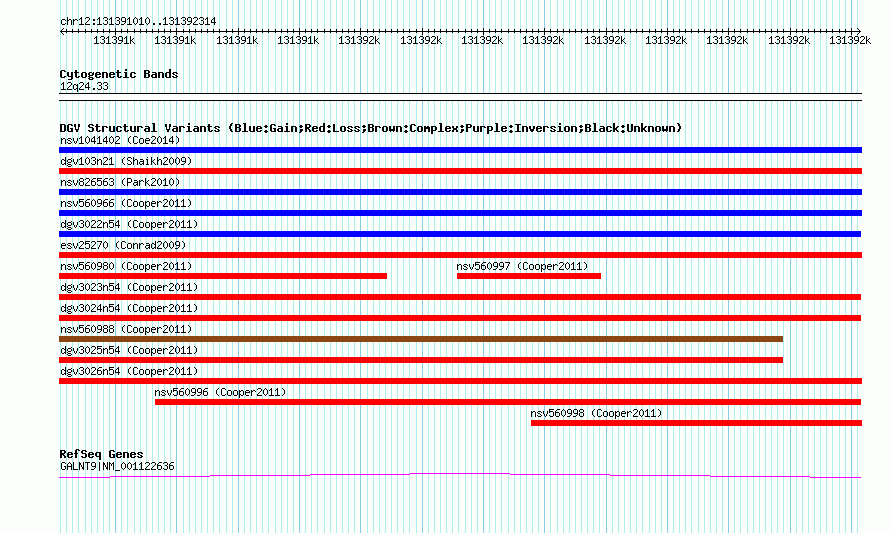Click the nsv560997 (Cooper2011) label
The height and width of the screenshot is (533, 890).
522,266
